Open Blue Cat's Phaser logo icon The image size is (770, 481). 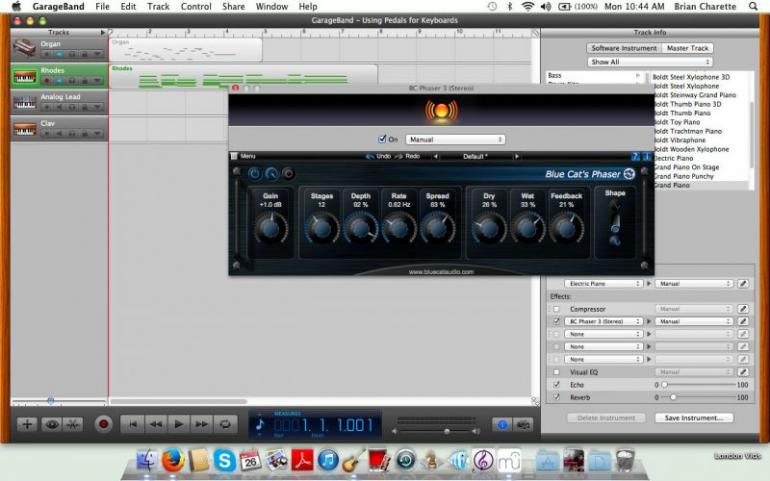(x=629, y=173)
